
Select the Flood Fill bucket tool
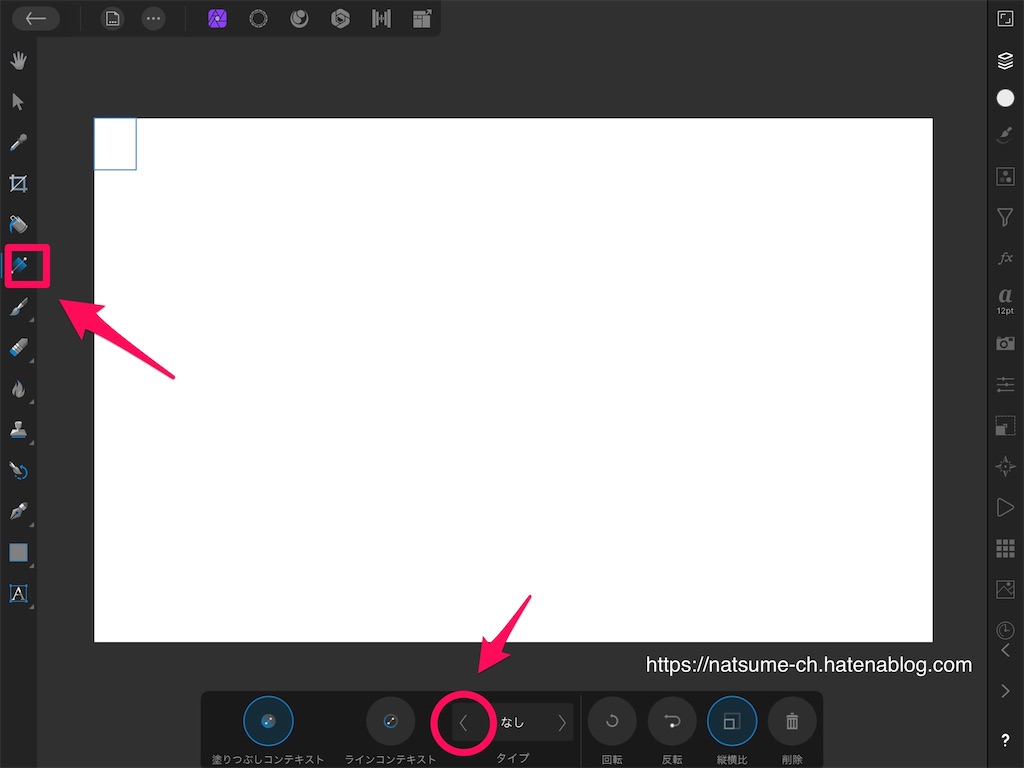(x=18, y=225)
